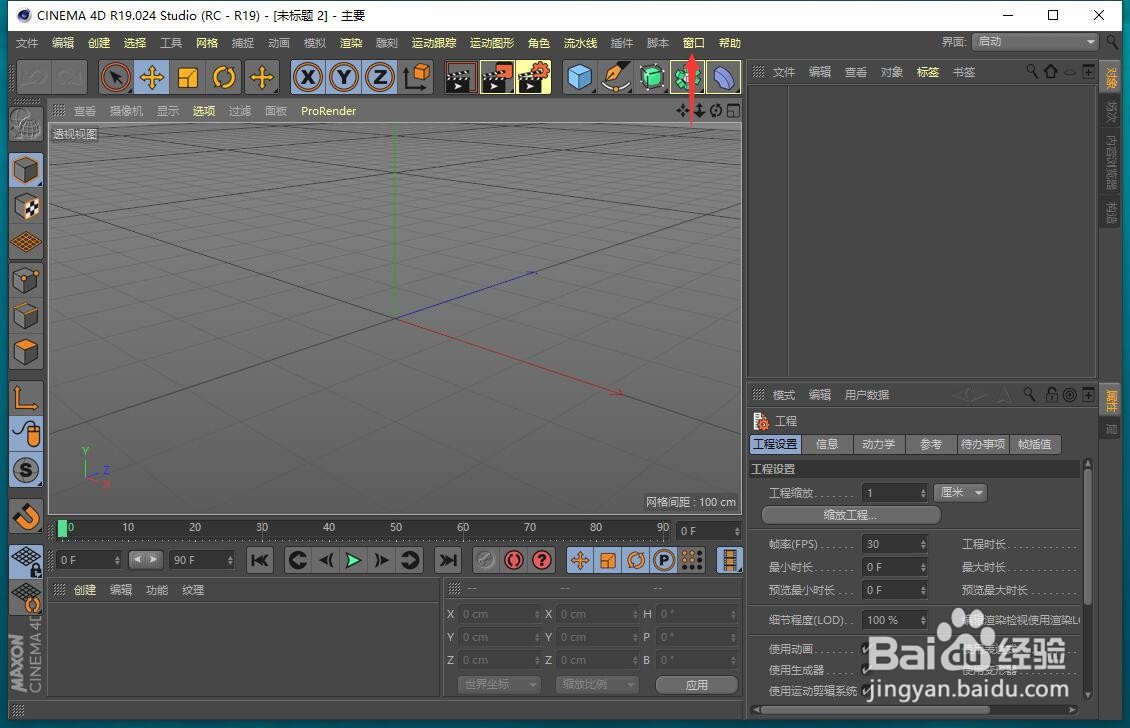The width and height of the screenshot is (1130, 728).
Task: Switch to the 参考 tab
Action: 930,444
